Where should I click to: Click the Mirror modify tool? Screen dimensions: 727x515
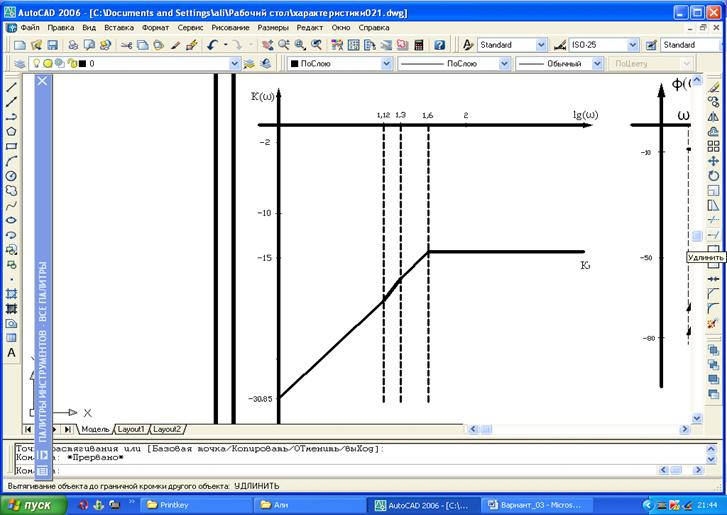pos(713,116)
